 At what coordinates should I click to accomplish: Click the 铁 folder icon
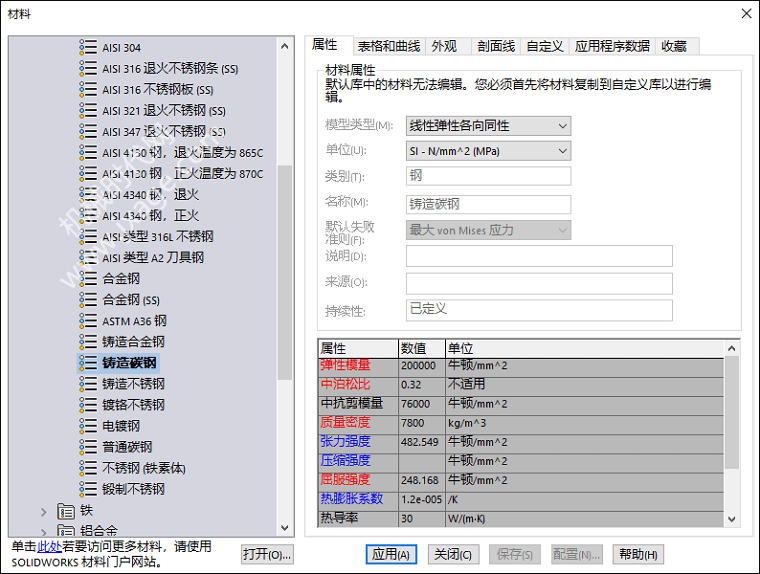click(66, 510)
